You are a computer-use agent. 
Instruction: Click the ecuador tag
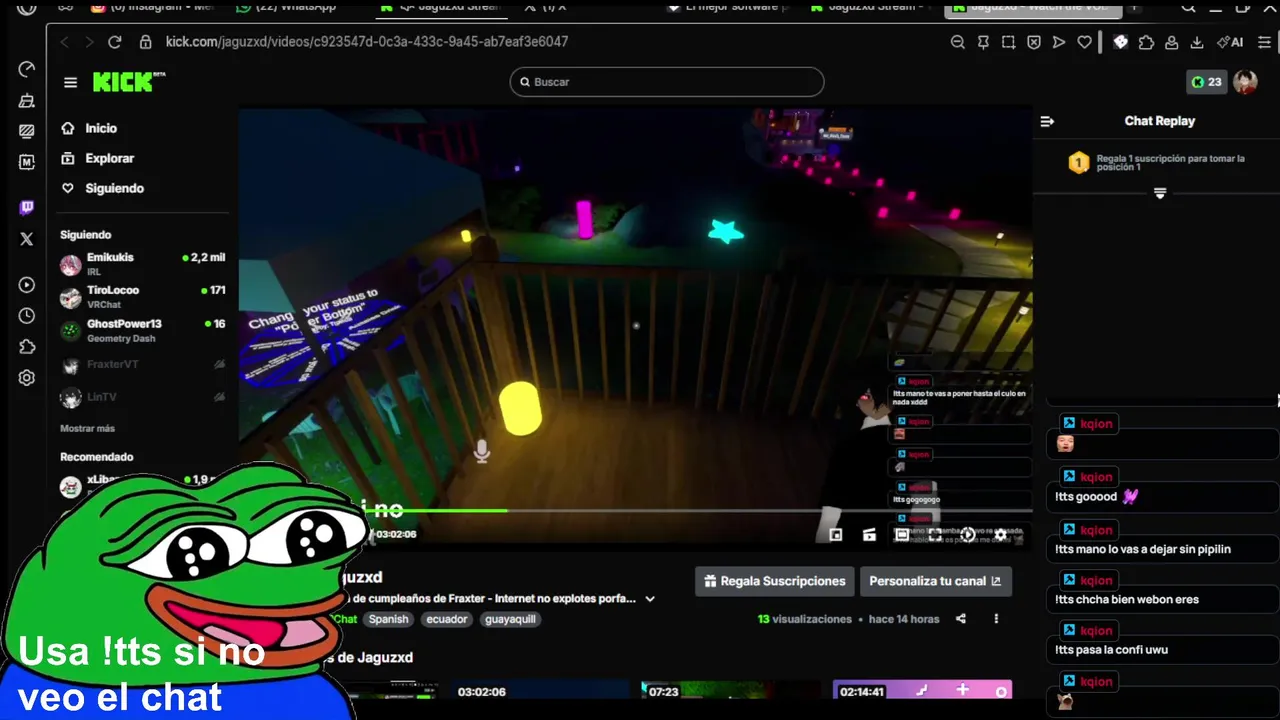pos(447,619)
